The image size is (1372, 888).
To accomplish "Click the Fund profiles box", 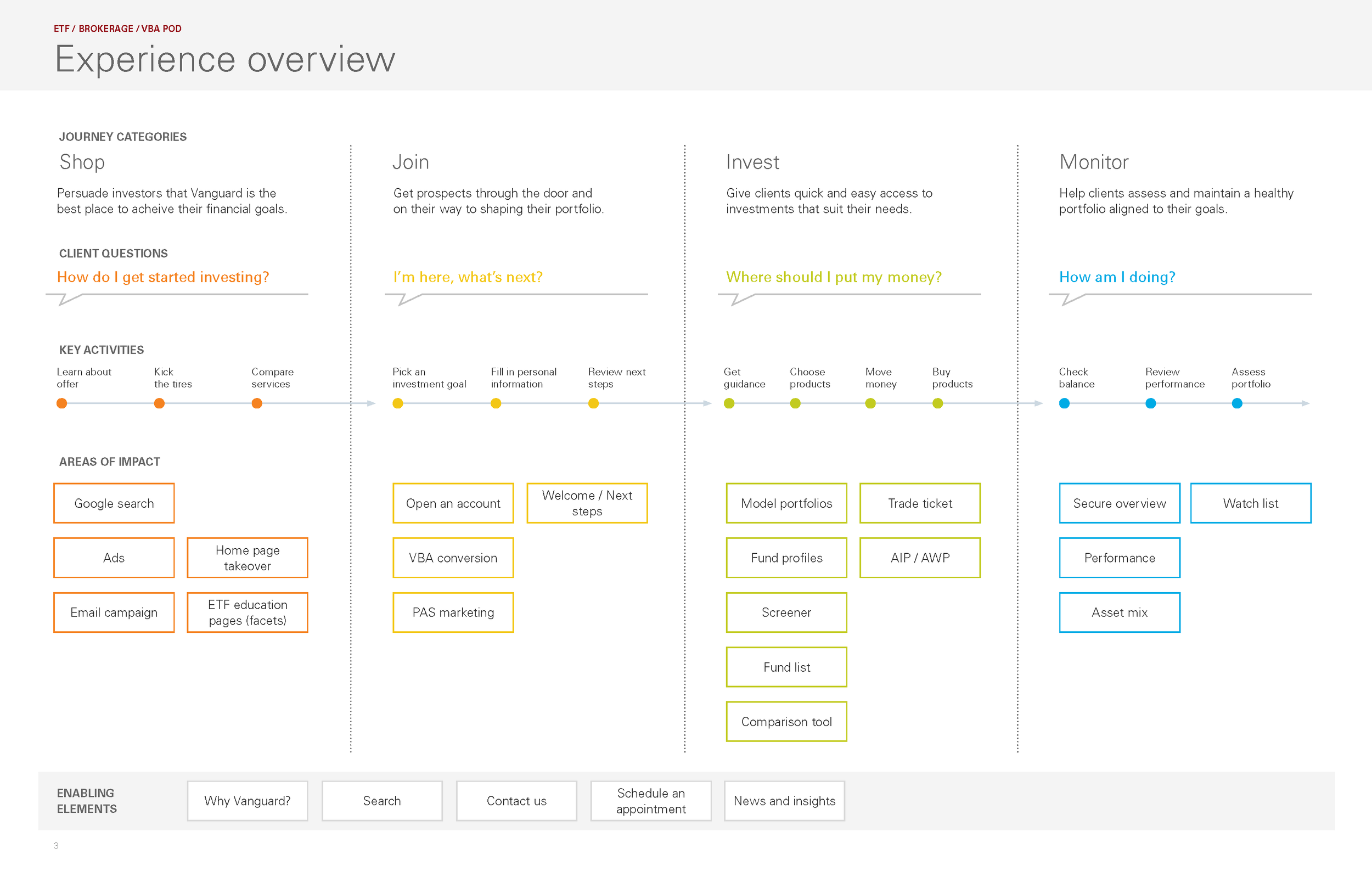I will tap(786, 558).
